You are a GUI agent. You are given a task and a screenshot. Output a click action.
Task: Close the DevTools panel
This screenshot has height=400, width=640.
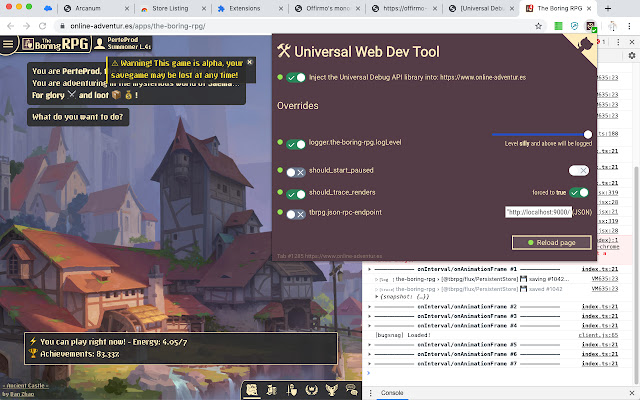[x=632, y=42]
